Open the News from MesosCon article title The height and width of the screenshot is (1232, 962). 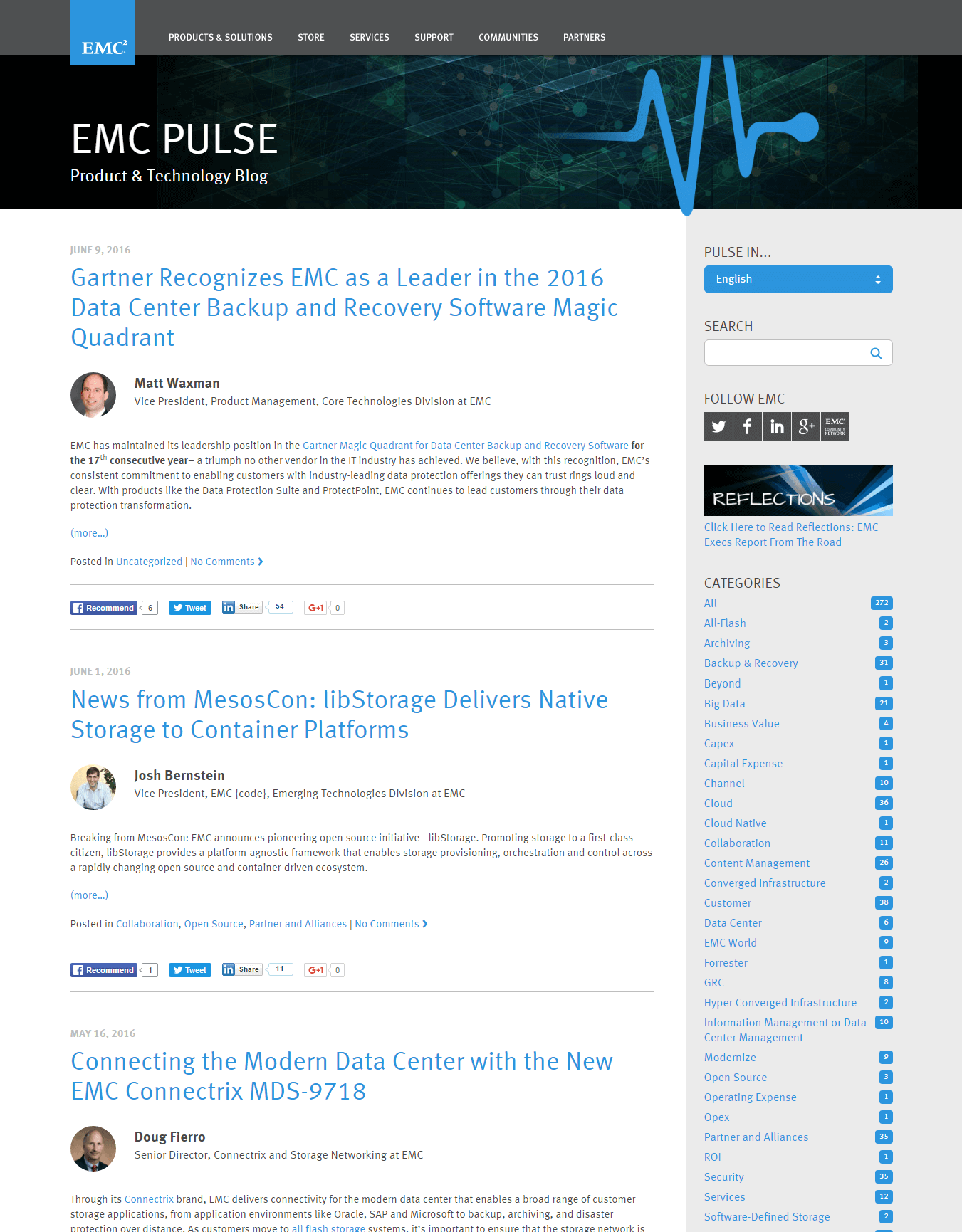[340, 715]
